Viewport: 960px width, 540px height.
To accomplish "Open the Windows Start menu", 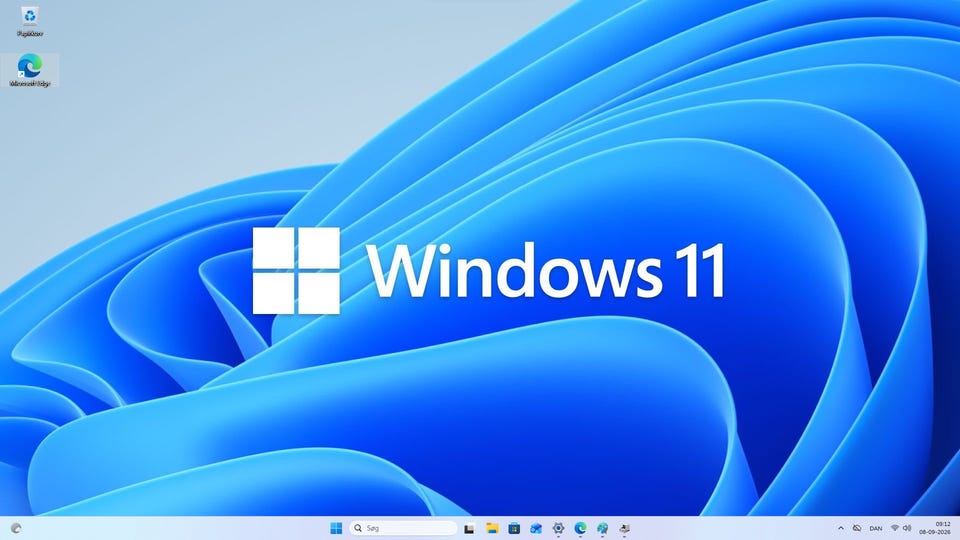I will pyautogui.click(x=336, y=528).
